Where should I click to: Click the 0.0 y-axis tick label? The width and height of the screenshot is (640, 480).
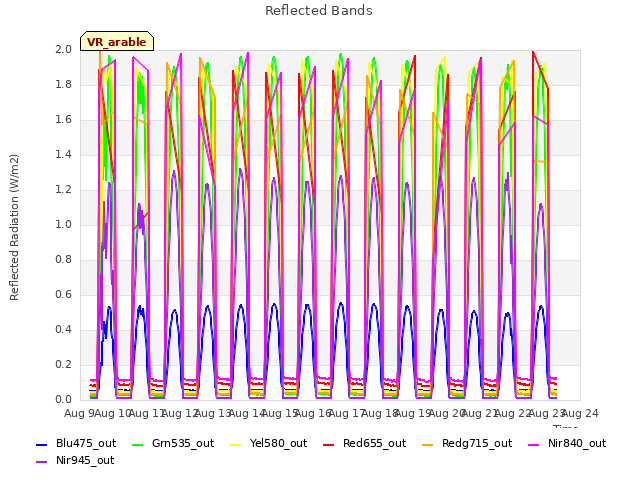pyautogui.click(x=63, y=400)
